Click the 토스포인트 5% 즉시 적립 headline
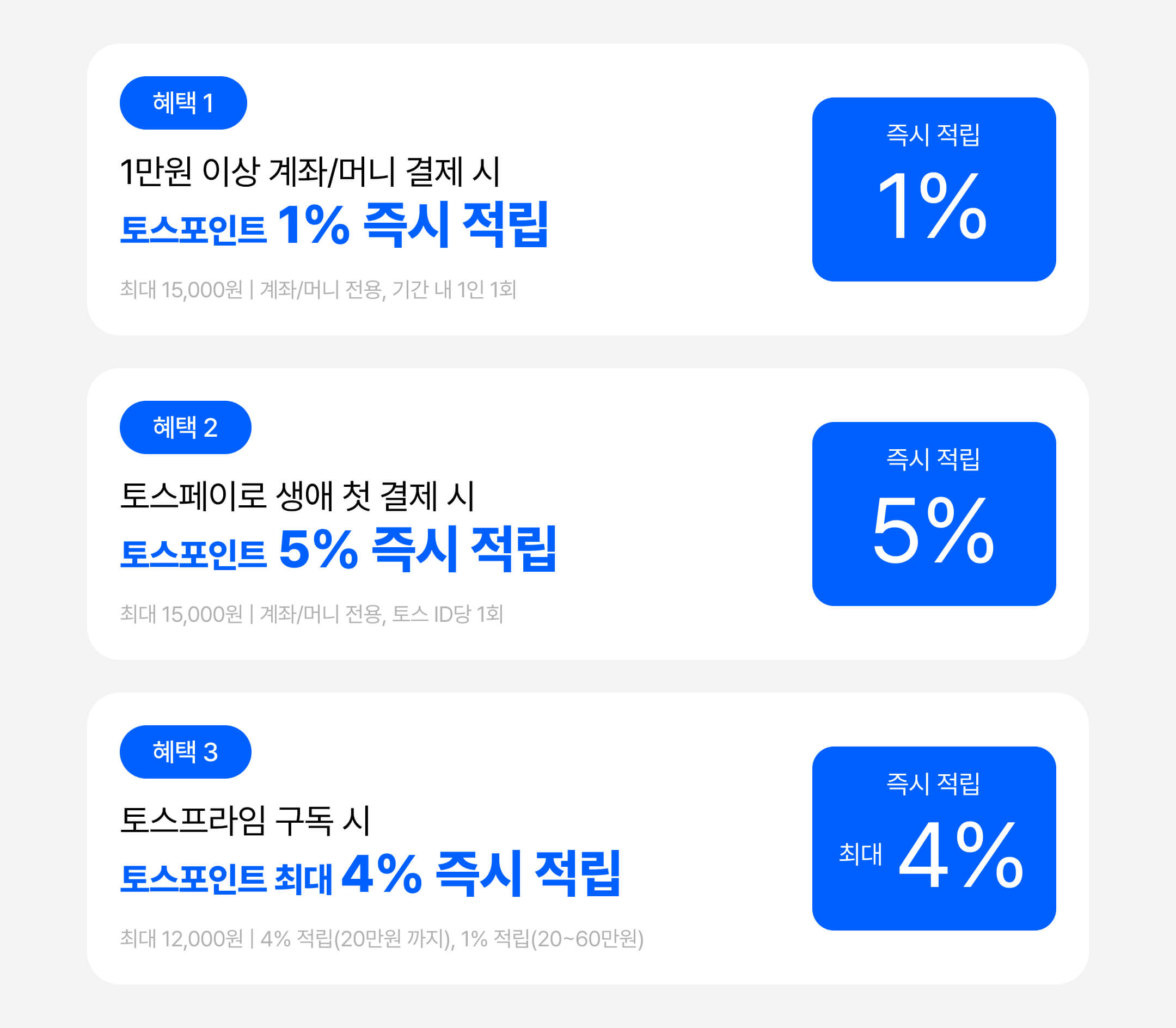Screen dimensions: 1176x1028 [x=338, y=549]
